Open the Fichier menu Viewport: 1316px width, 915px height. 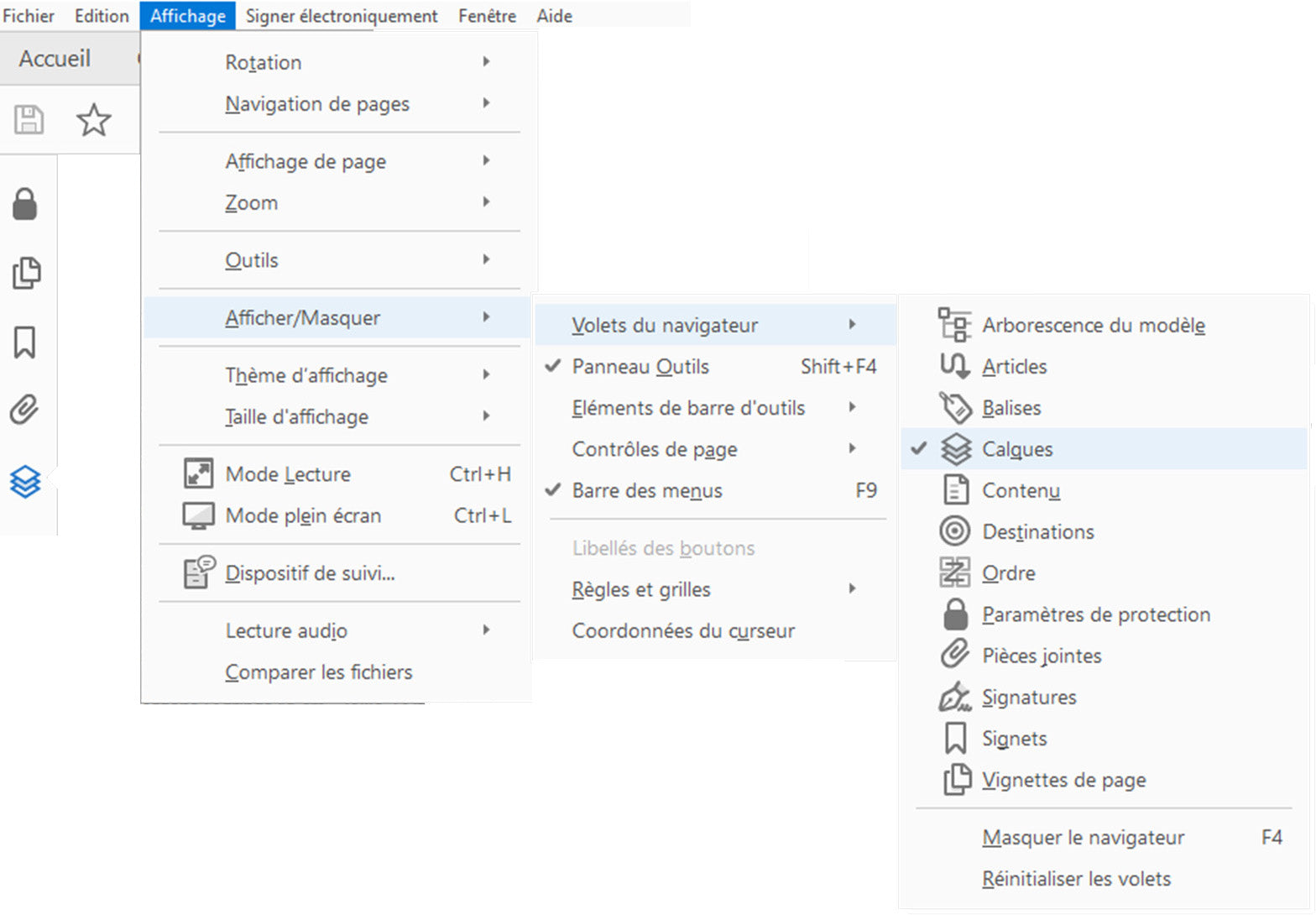[29, 16]
